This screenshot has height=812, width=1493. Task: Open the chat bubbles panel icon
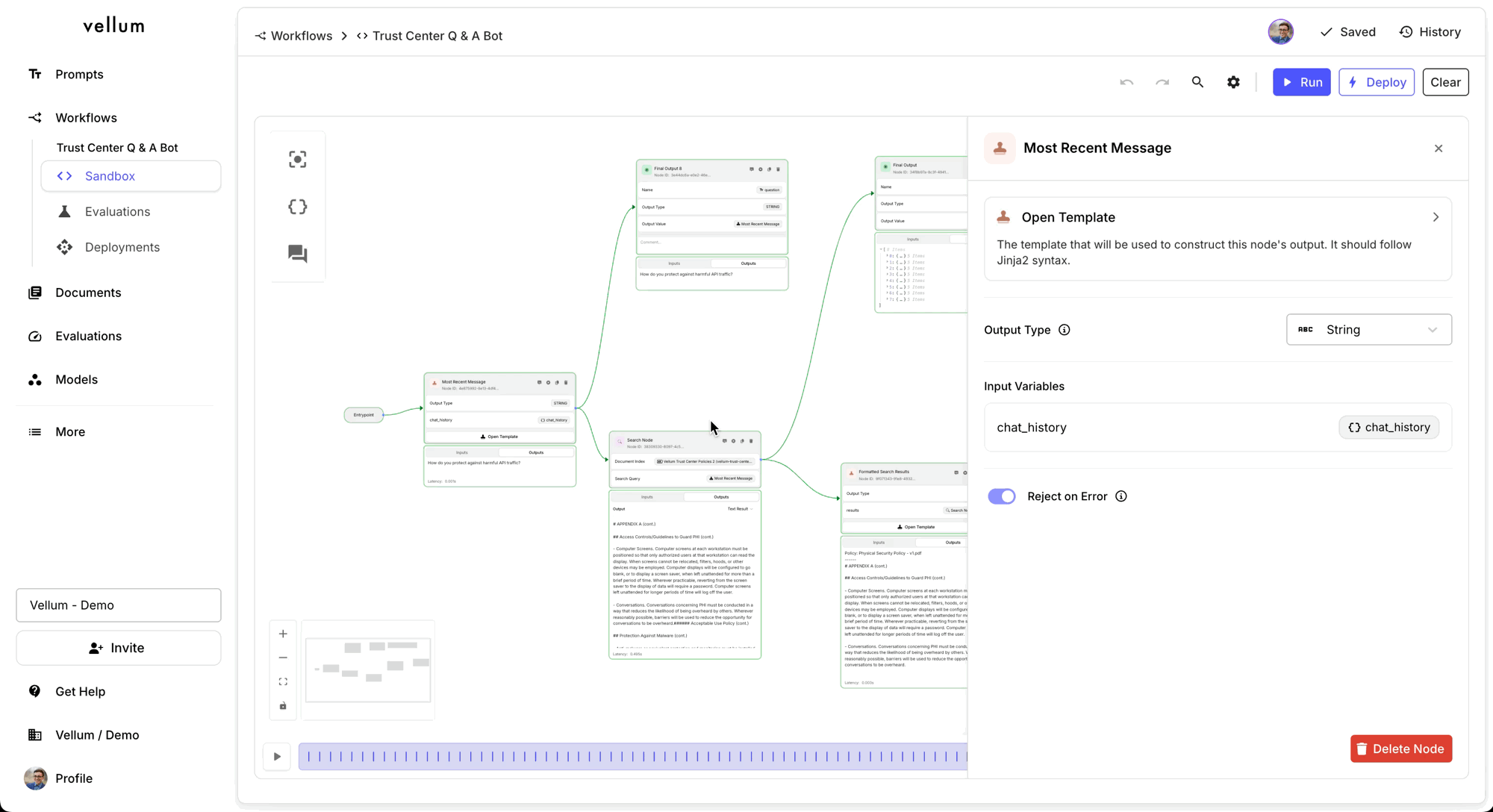point(297,254)
